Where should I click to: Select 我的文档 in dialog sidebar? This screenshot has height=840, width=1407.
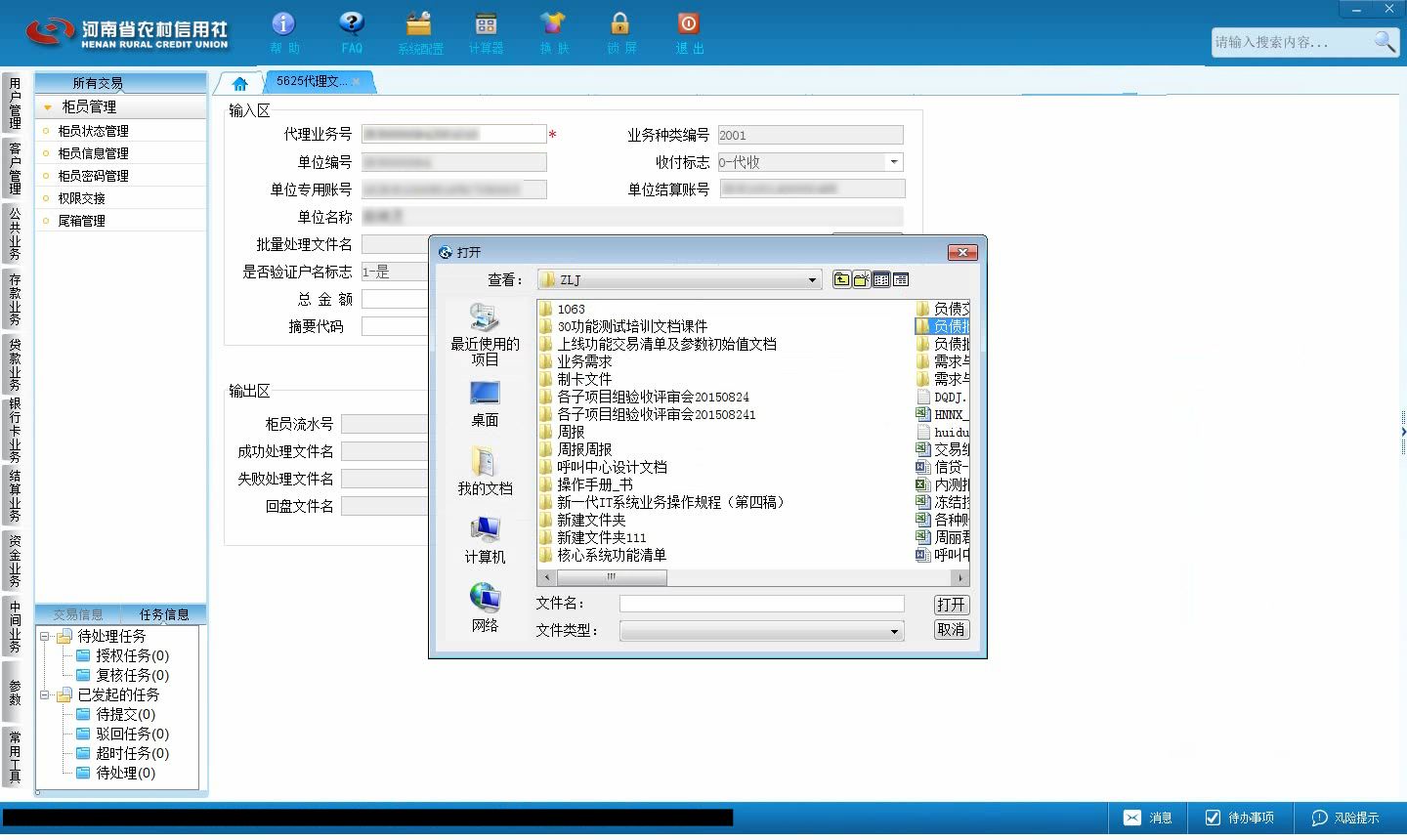click(x=485, y=472)
